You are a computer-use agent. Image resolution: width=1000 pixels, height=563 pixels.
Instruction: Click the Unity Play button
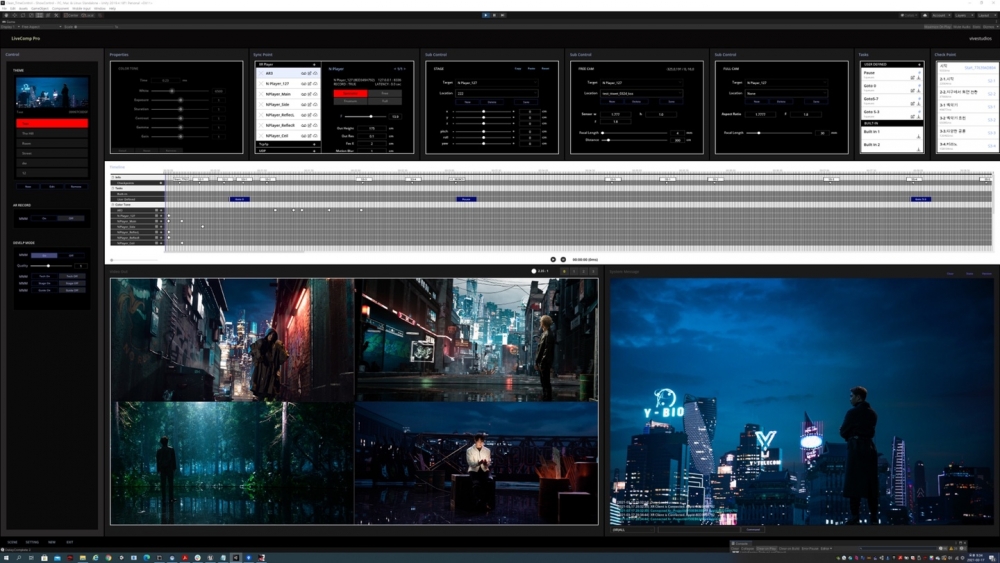tap(486, 15)
